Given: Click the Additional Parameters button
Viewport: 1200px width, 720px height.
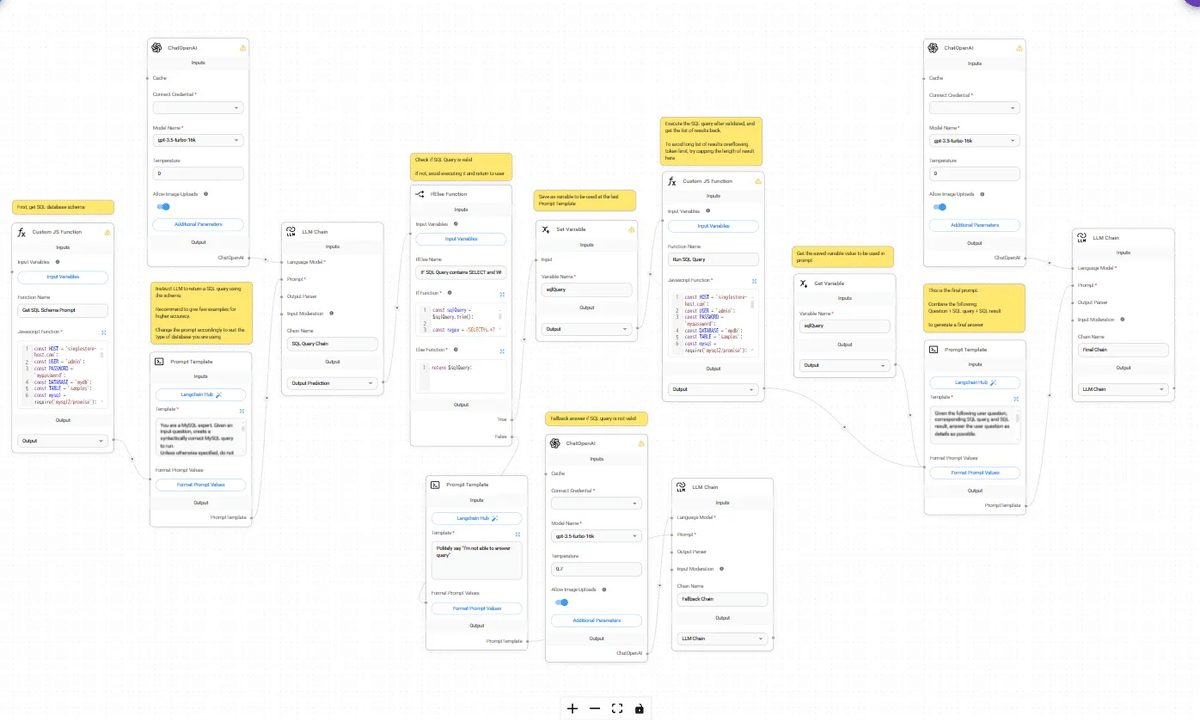Looking at the screenshot, I should 197,224.
